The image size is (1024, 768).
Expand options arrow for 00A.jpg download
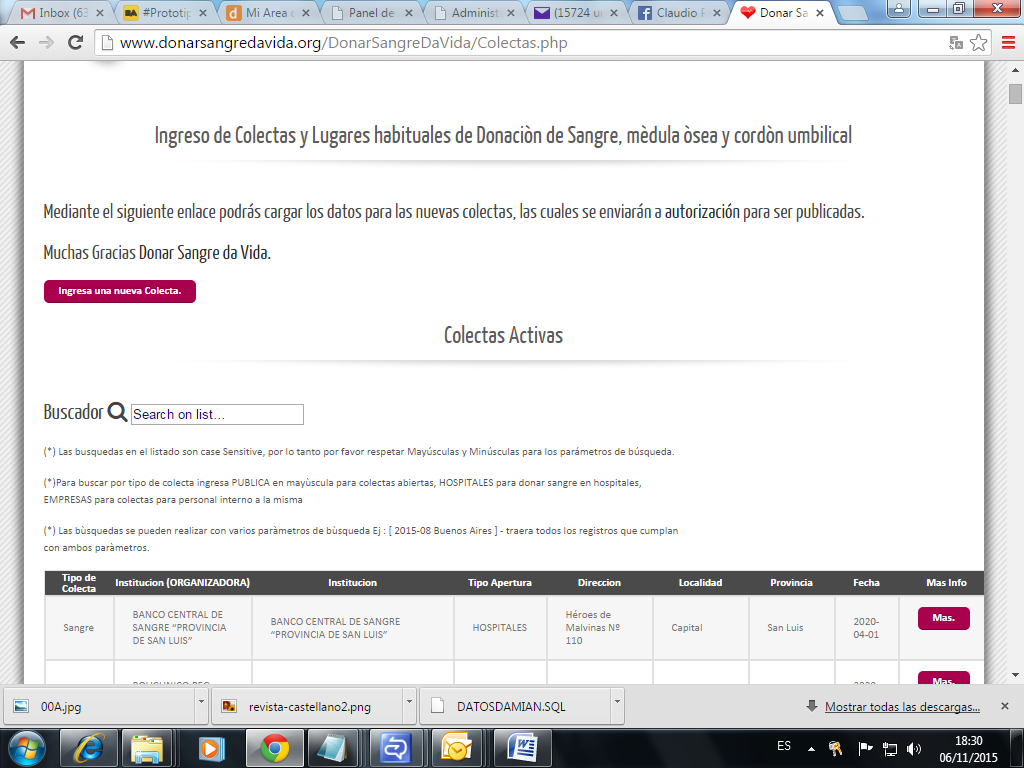(201, 705)
